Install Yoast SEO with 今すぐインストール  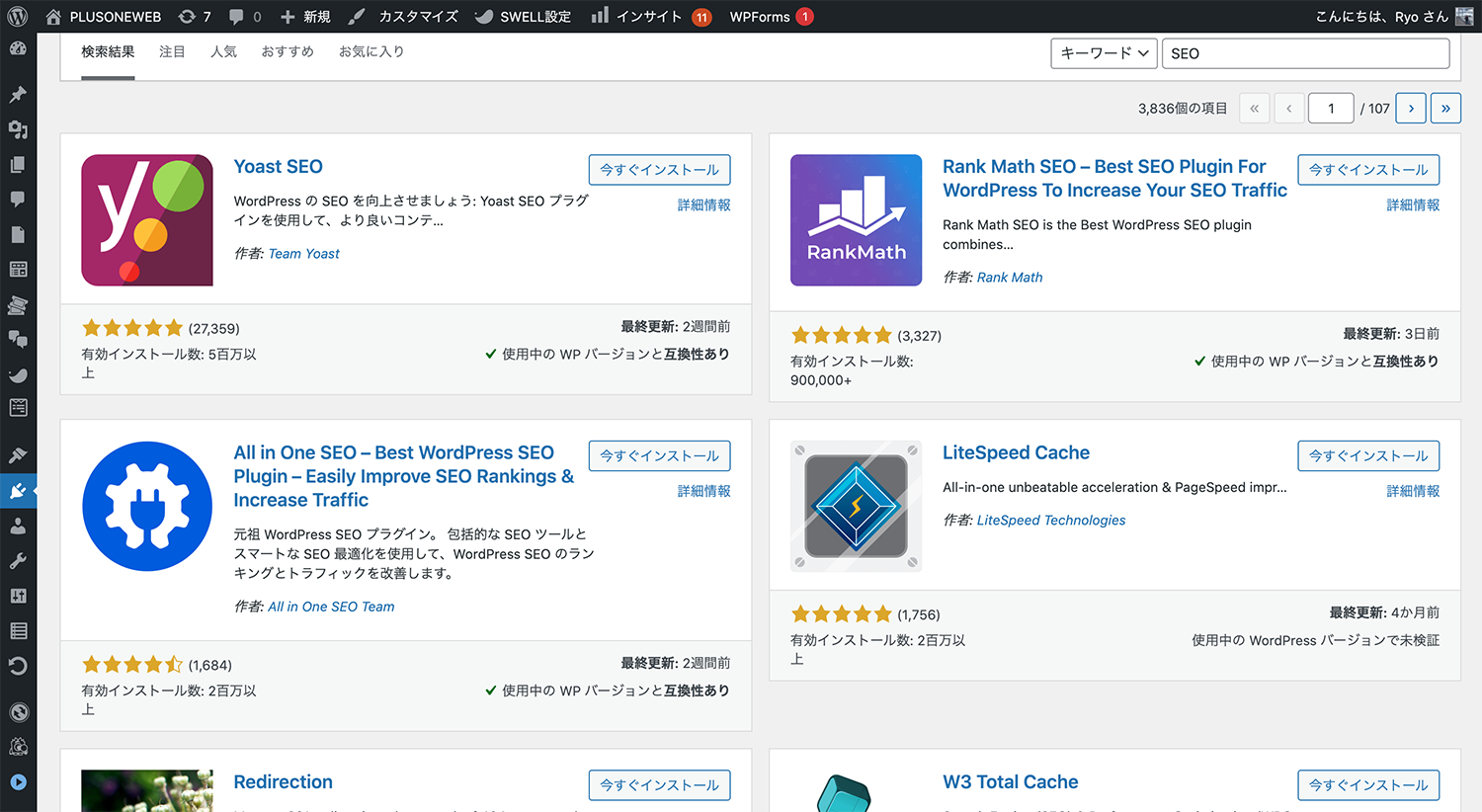pyautogui.click(x=659, y=169)
